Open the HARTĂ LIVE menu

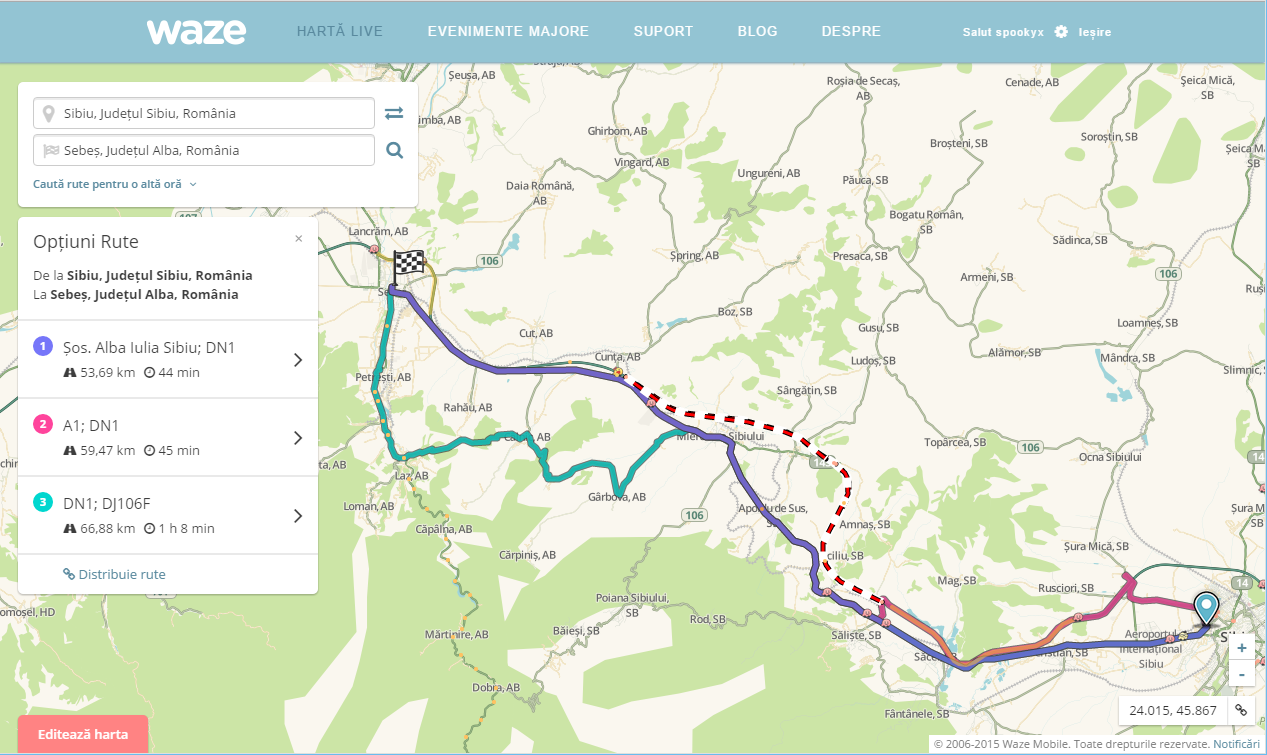click(x=340, y=31)
